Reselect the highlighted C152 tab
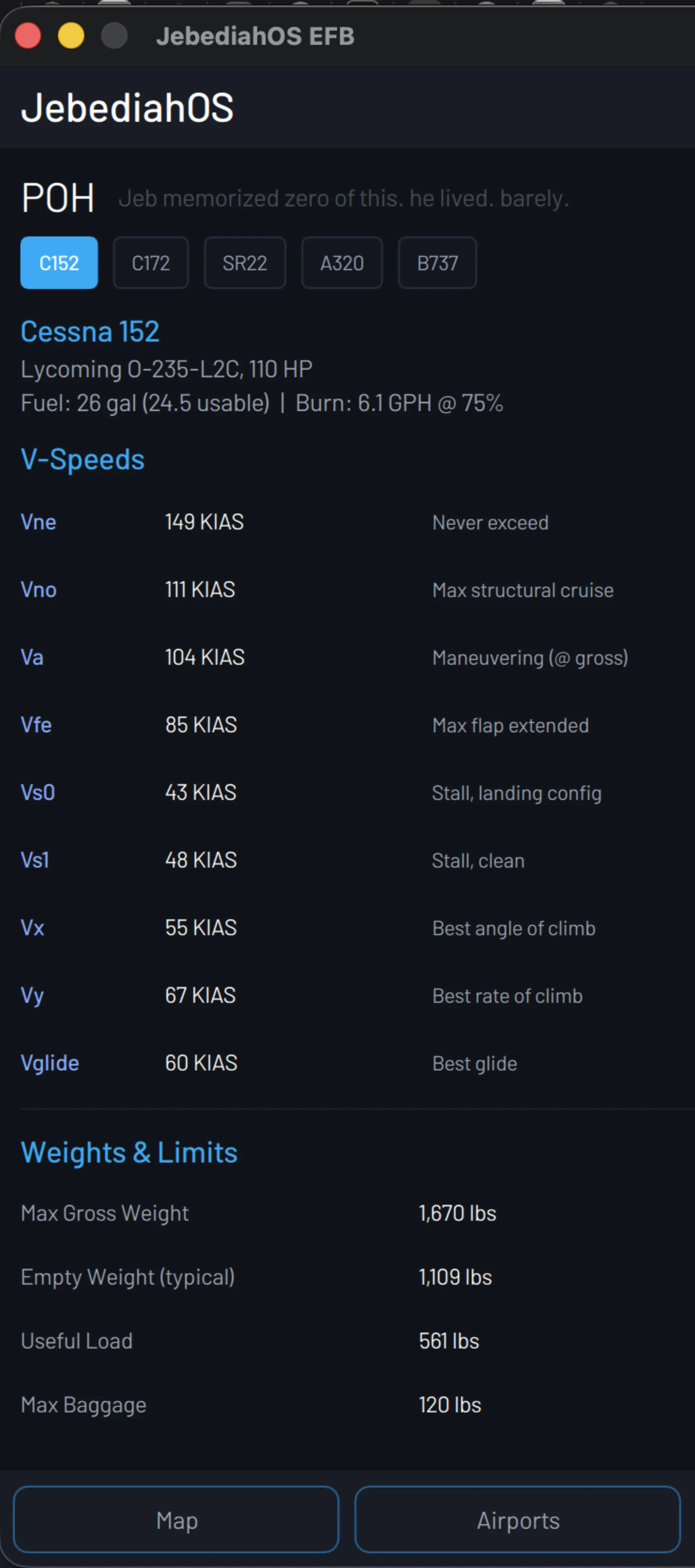This screenshot has width=695, height=1568. click(59, 263)
